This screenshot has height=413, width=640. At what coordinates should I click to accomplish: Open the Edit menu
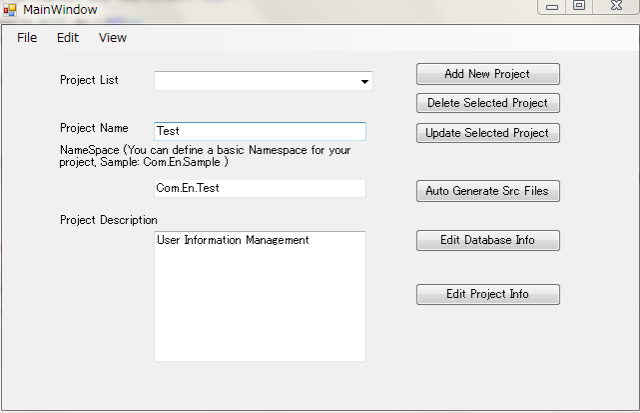tap(68, 38)
